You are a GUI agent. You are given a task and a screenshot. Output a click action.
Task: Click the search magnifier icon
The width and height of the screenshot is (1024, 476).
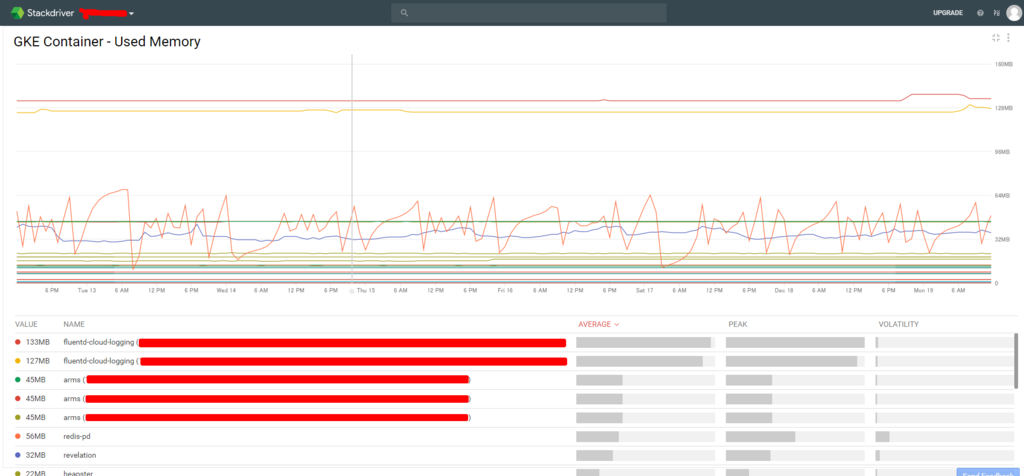pyautogui.click(x=404, y=12)
